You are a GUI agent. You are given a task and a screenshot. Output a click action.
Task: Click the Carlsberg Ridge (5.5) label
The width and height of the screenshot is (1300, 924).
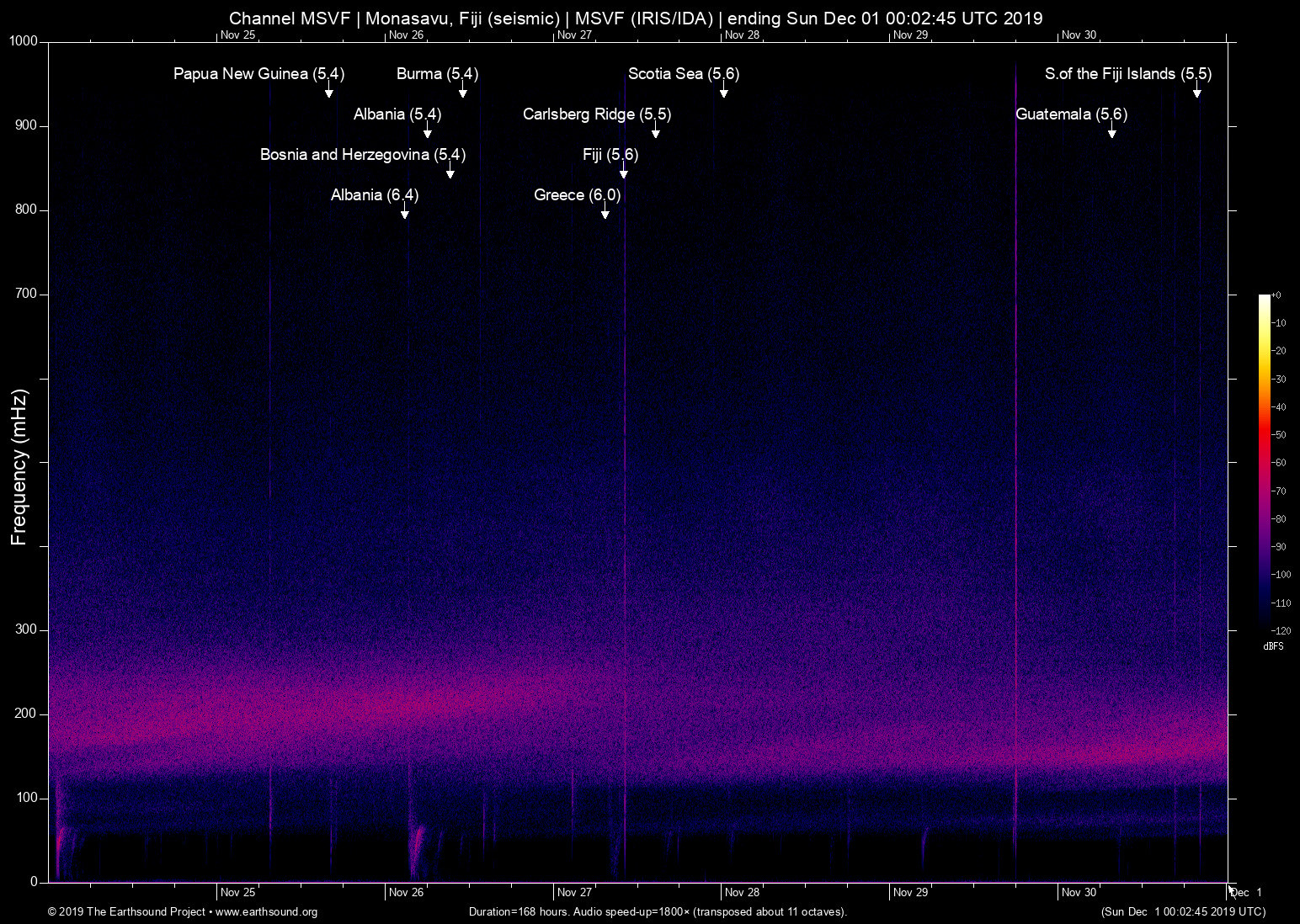point(597,114)
